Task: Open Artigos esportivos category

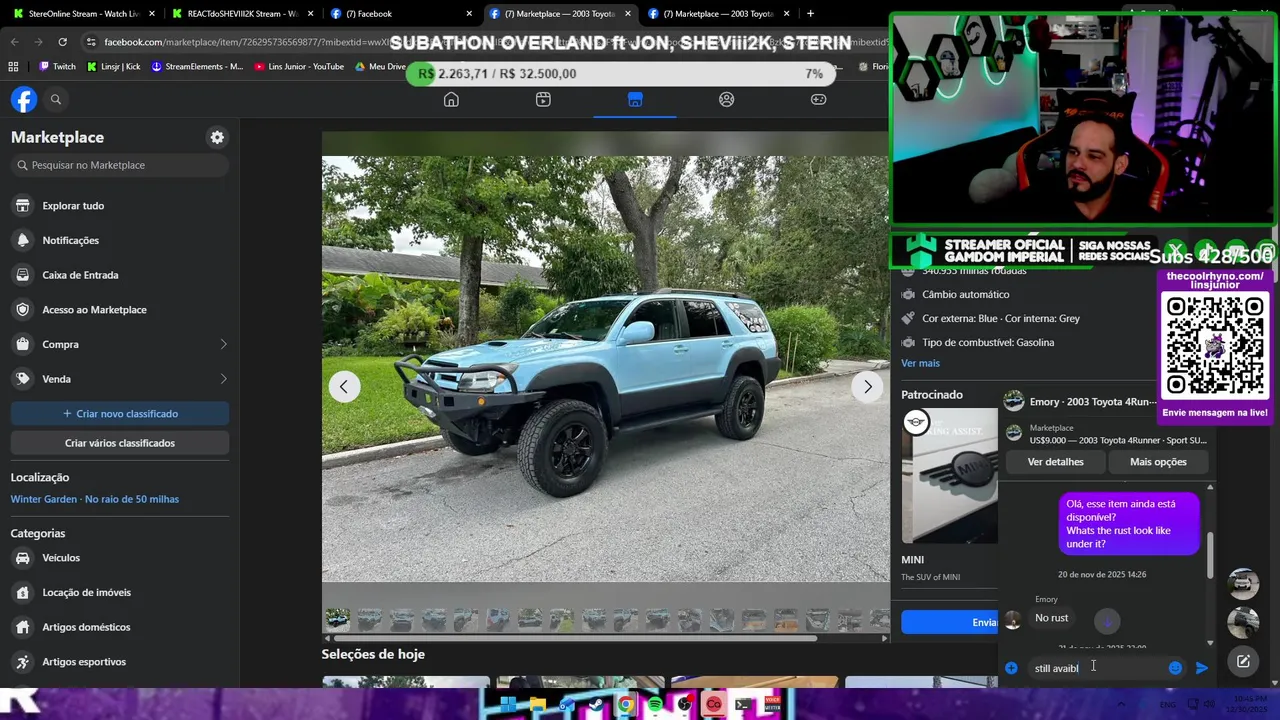Action: (120, 662)
